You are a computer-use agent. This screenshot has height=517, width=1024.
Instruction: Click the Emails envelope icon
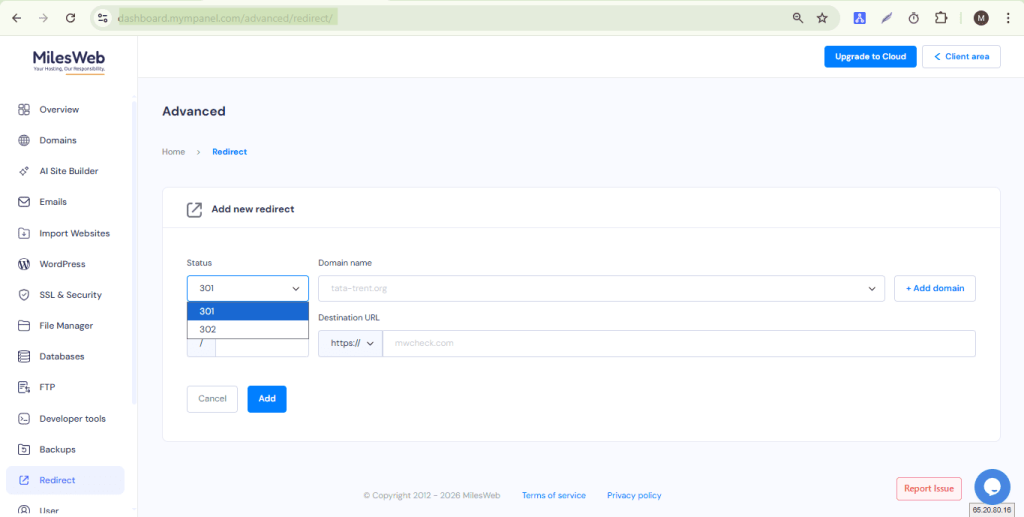pos(24,202)
